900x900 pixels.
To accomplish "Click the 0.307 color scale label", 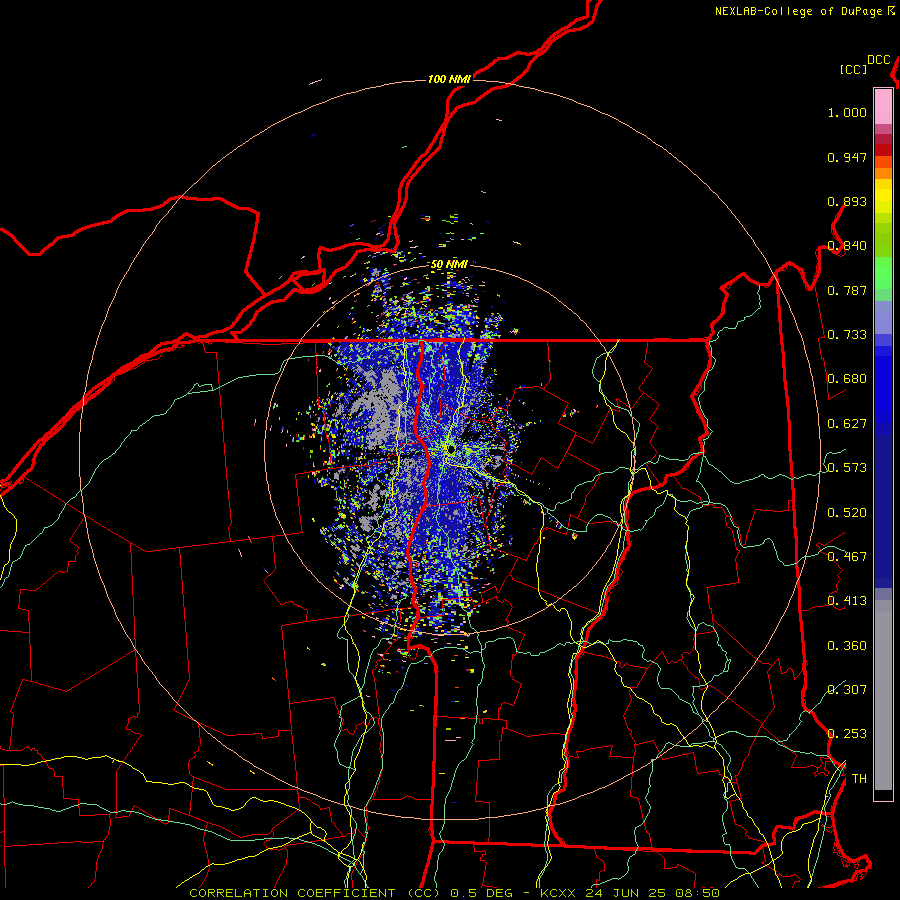I will tap(847, 690).
